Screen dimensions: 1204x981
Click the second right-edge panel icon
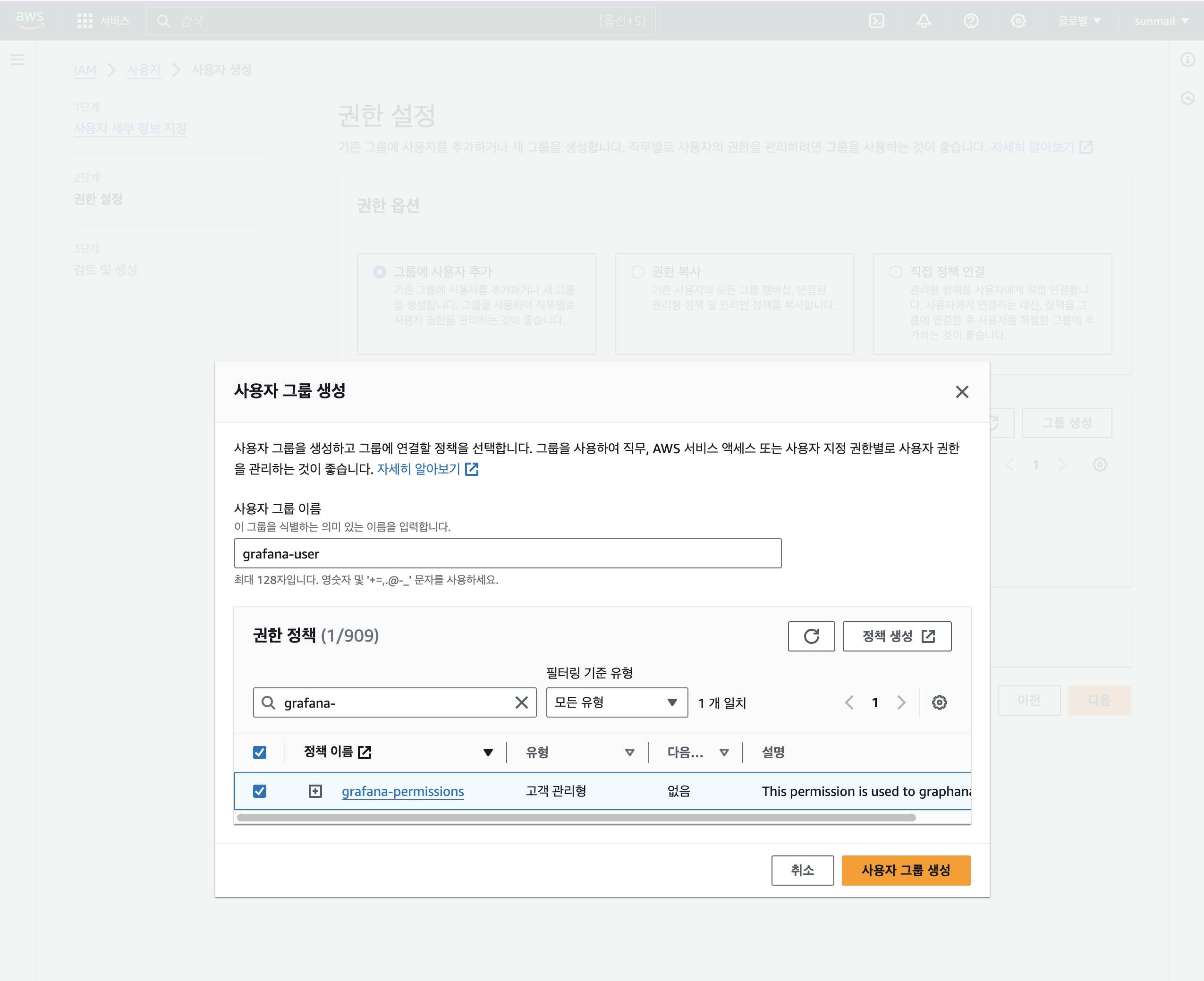1187,99
